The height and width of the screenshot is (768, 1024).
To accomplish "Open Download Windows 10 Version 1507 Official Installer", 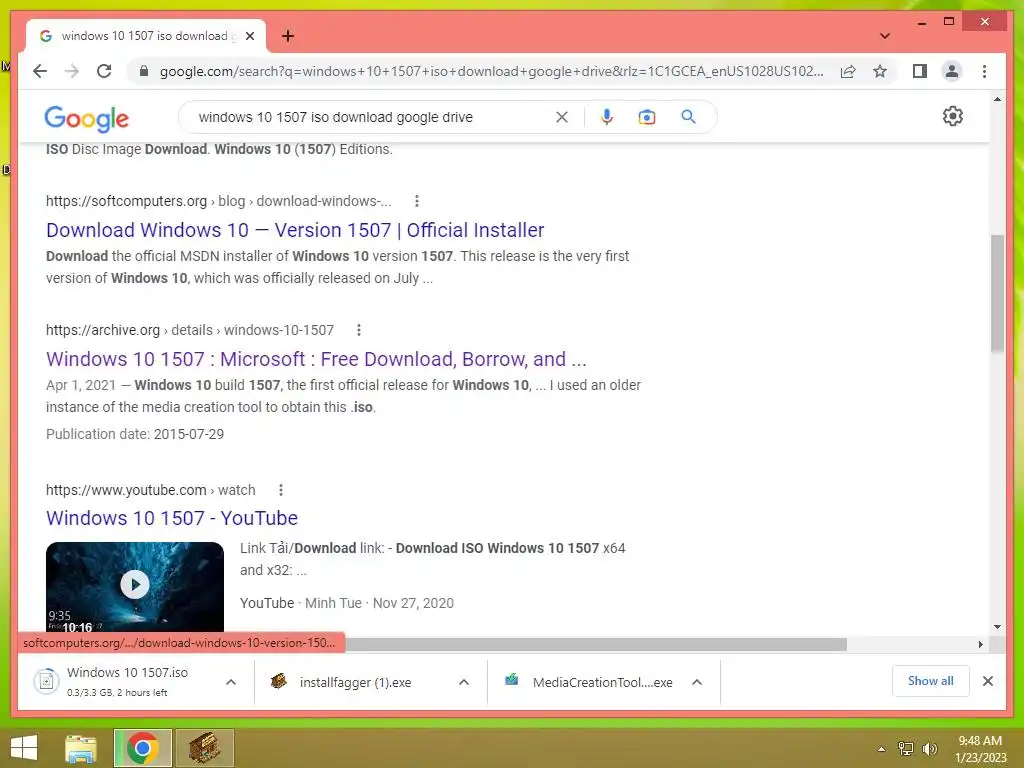I will 295,230.
